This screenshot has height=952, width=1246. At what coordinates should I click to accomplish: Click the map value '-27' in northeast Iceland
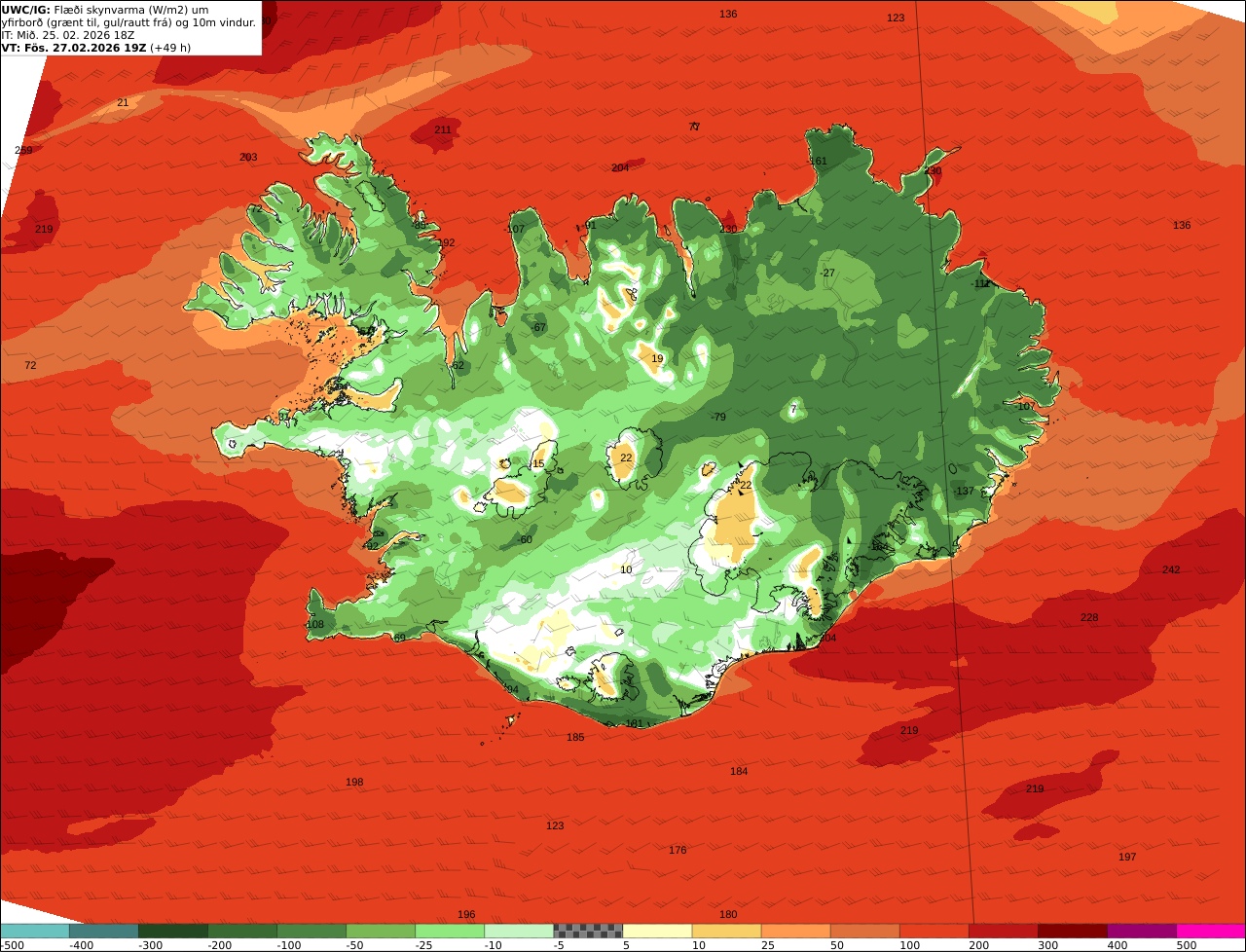tap(827, 273)
